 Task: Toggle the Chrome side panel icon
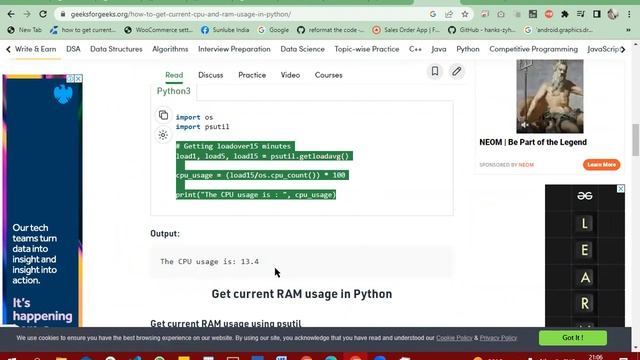pyautogui.click(x=597, y=14)
